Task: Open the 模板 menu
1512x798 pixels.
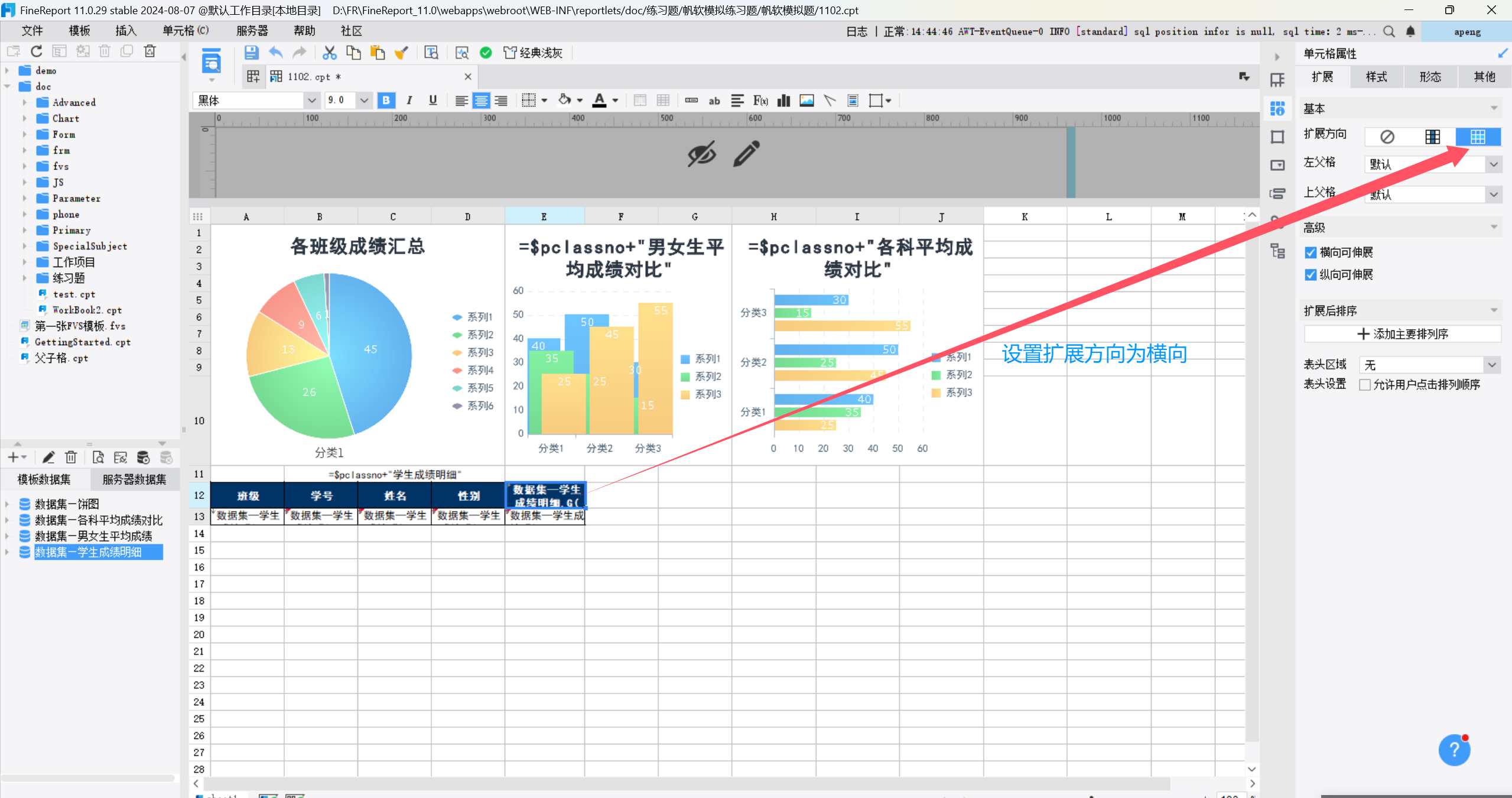Action: pos(79,31)
